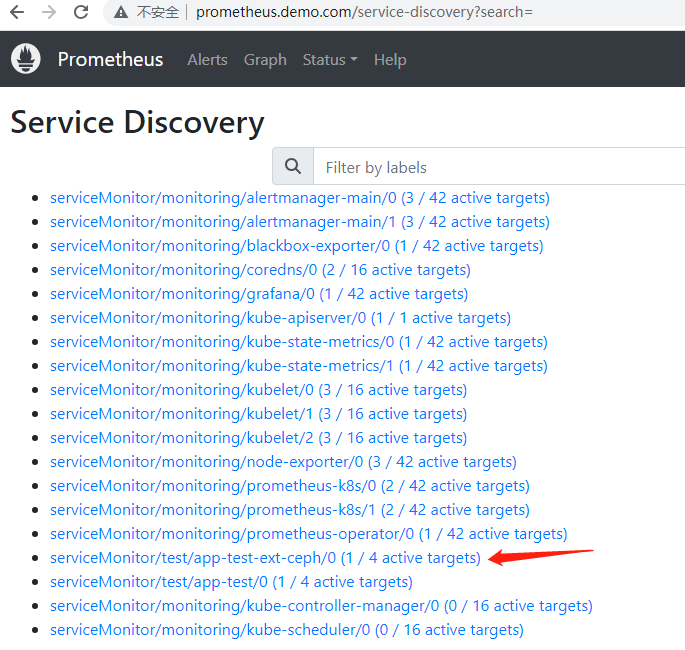685x650 pixels.
Task: Open the serviceMonitor/monitoring/alertmanager-main/0 link
Action: [x=300, y=198]
